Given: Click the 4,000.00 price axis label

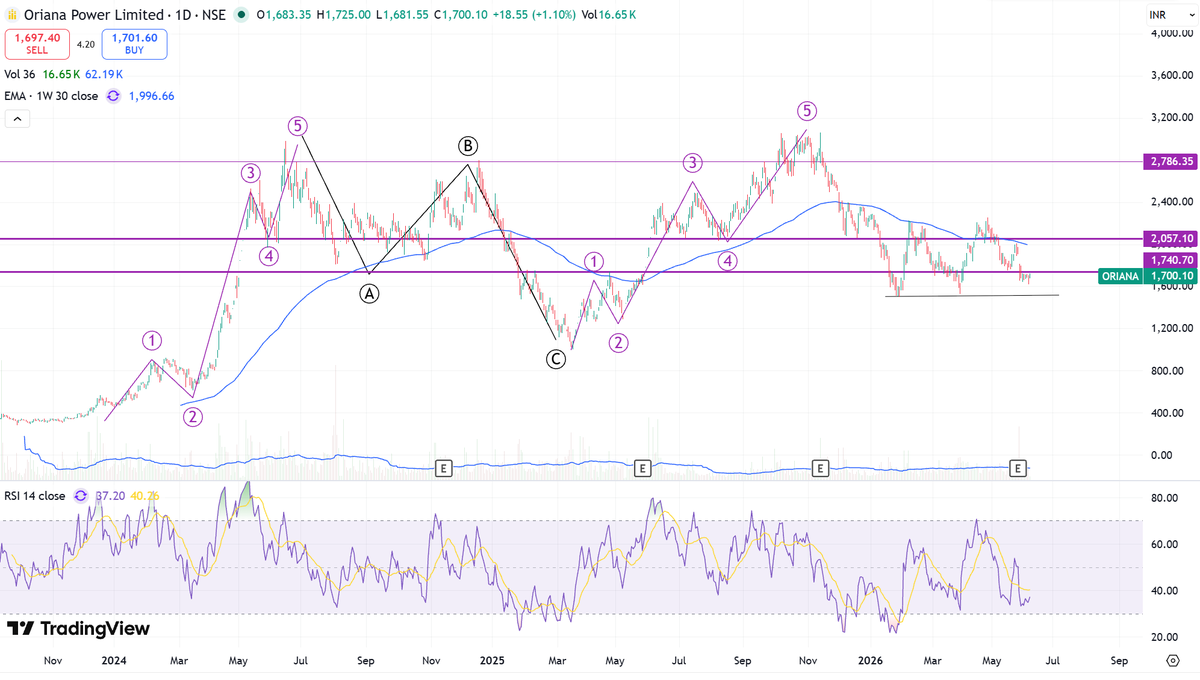Looking at the screenshot, I should click(x=1170, y=34).
